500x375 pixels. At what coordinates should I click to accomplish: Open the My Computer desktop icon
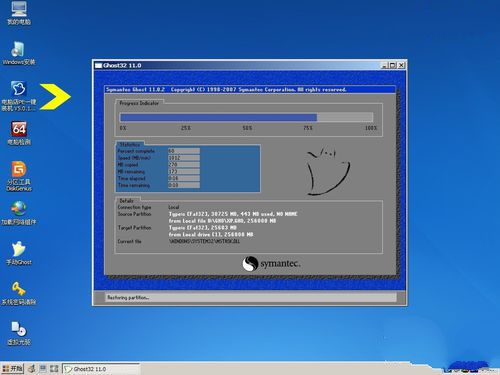(x=19, y=13)
